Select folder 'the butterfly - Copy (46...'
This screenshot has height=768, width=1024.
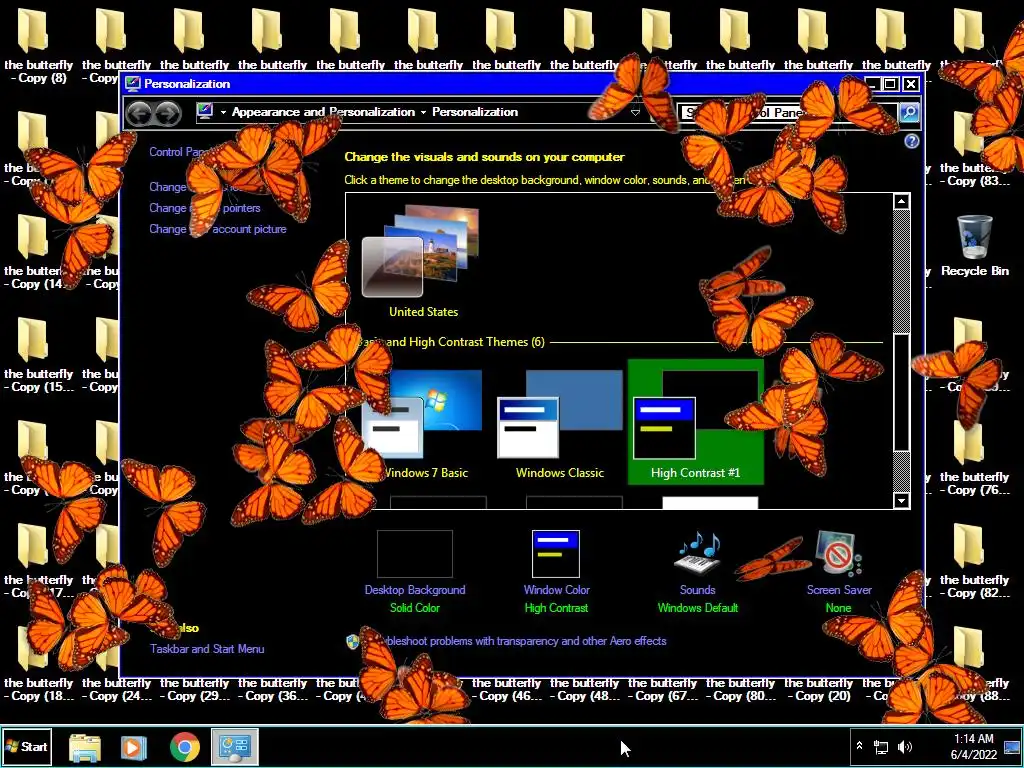click(x=506, y=689)
